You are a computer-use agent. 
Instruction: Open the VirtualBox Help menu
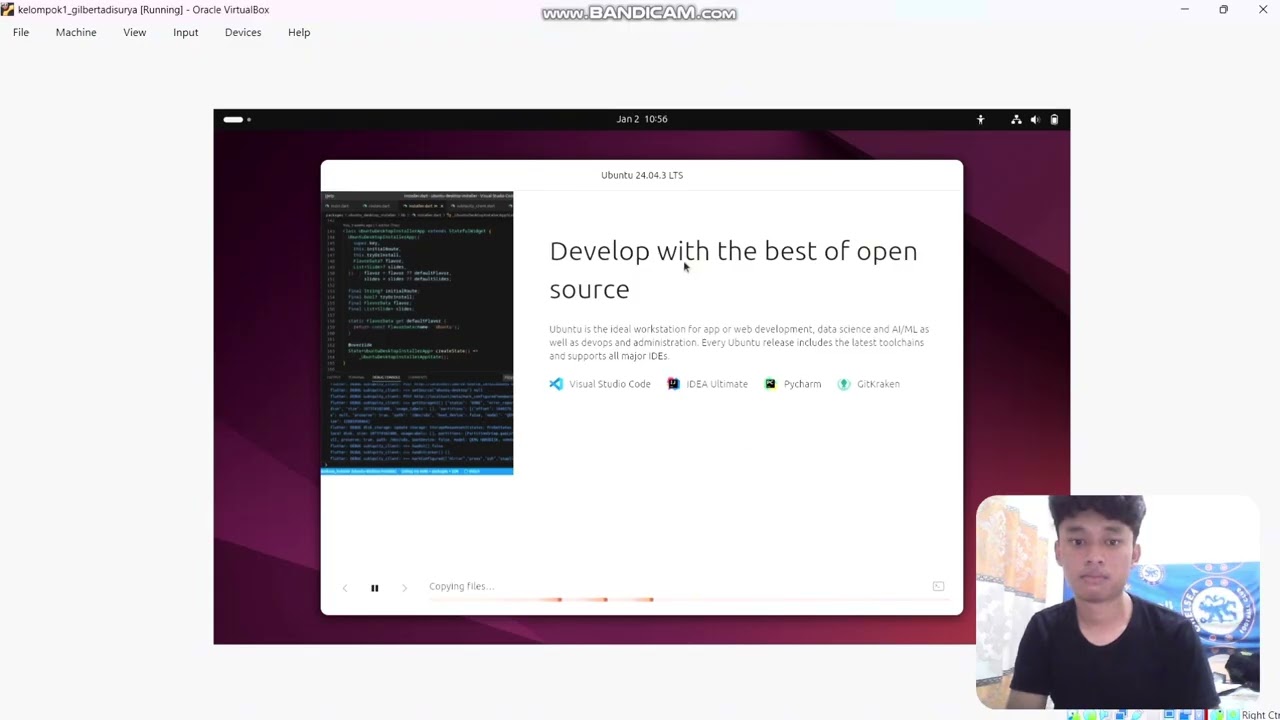coord(299,32)
